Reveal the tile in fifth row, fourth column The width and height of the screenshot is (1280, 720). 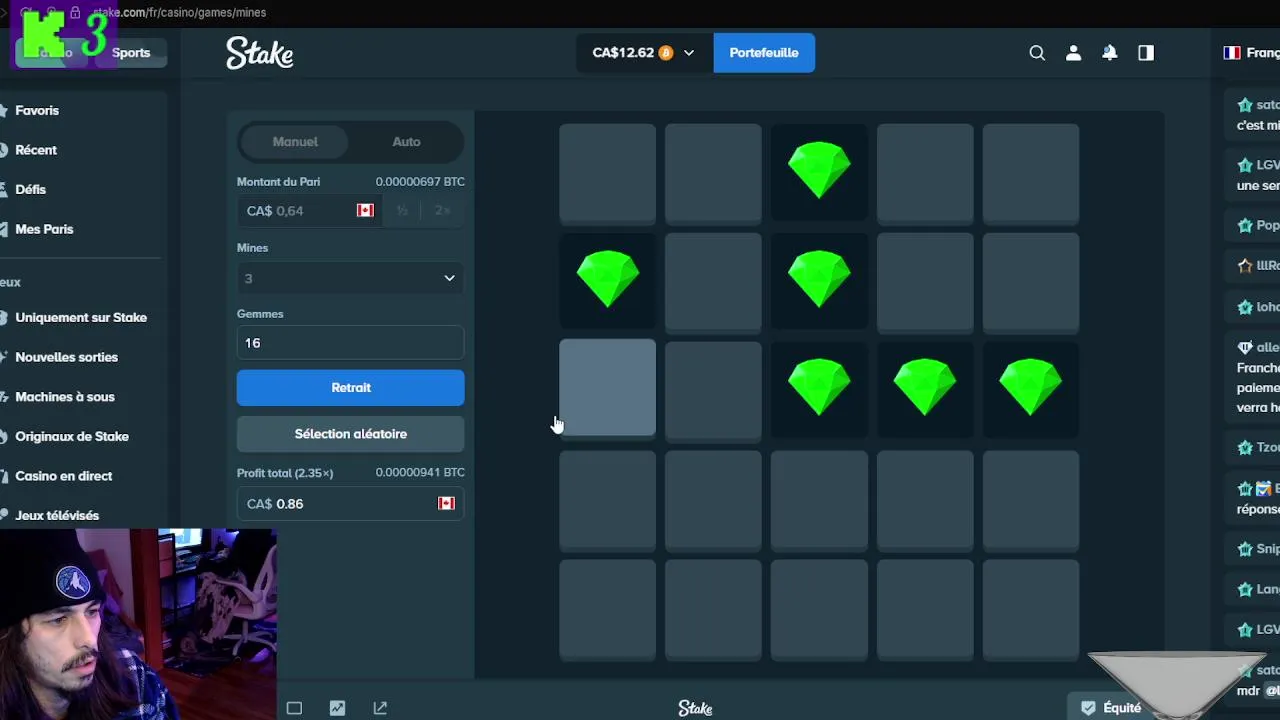coord(925,608)
